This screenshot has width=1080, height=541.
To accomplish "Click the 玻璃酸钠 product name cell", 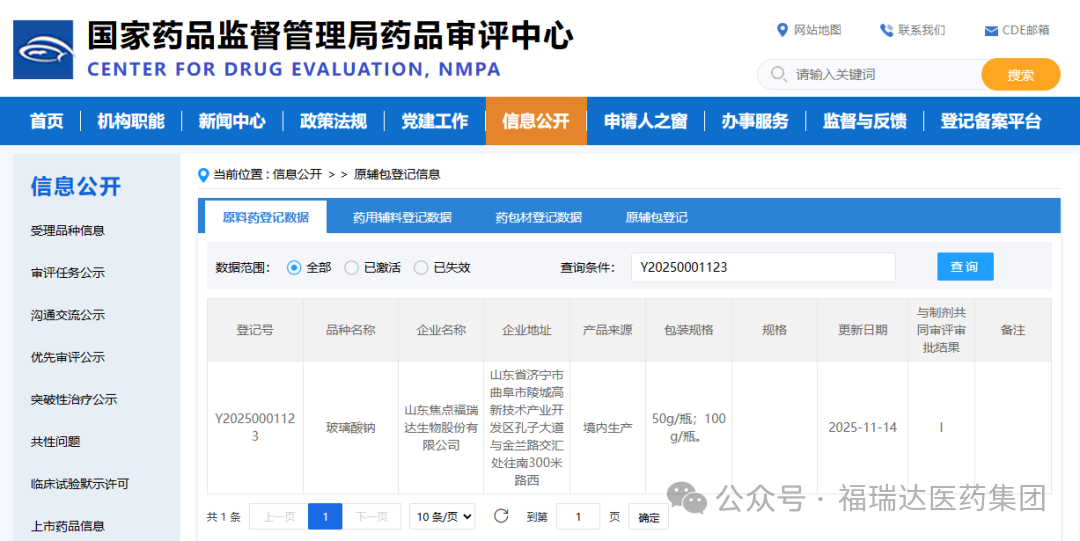I will pos(351,428).
